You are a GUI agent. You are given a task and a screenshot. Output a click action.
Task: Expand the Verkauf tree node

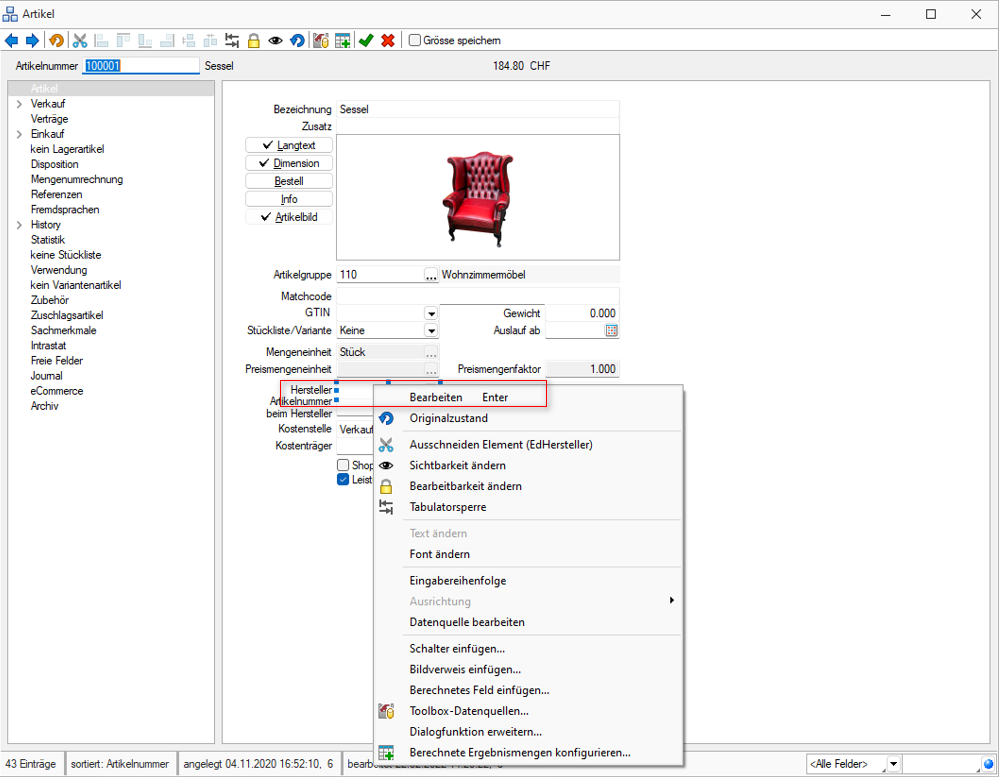(19, 104)
